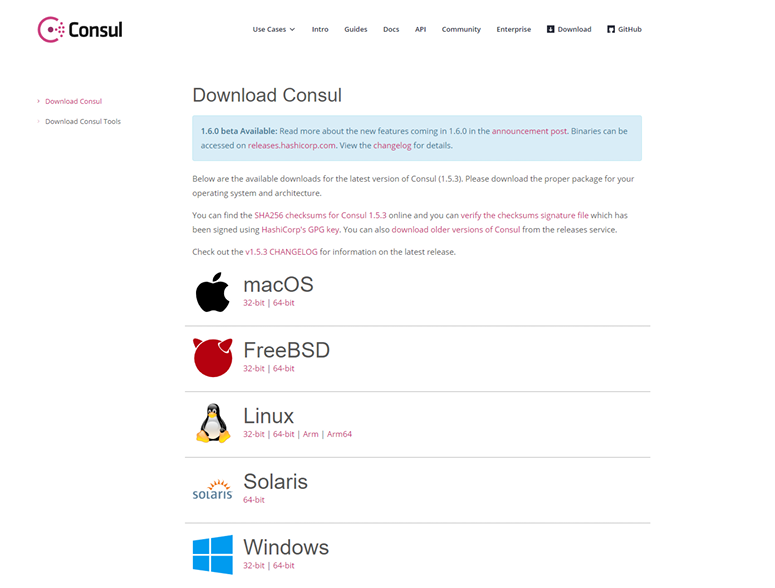
Task: Click the Consul wordmark text in header
Action: click(95, 30)
